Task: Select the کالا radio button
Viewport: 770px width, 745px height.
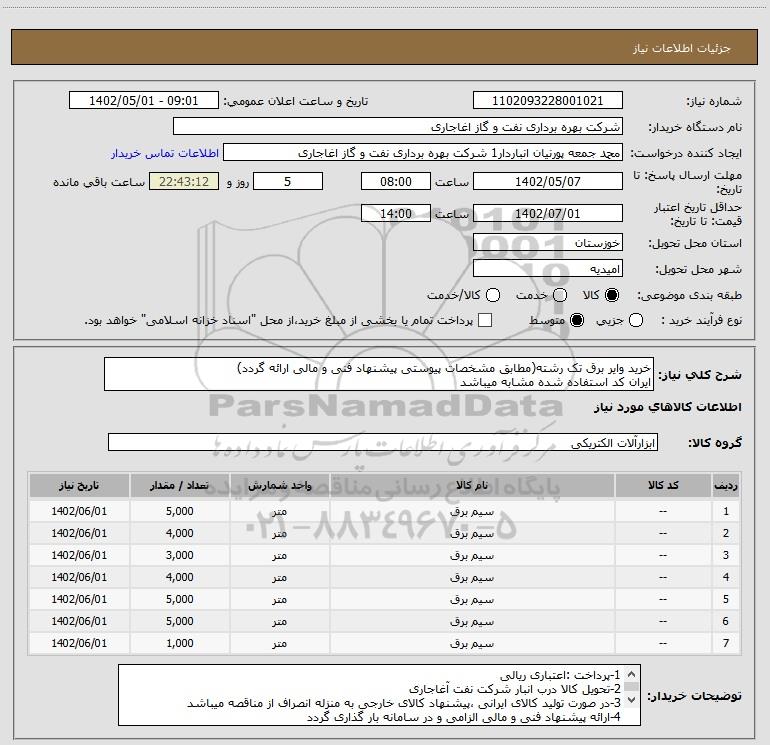Action: [612, 295]
